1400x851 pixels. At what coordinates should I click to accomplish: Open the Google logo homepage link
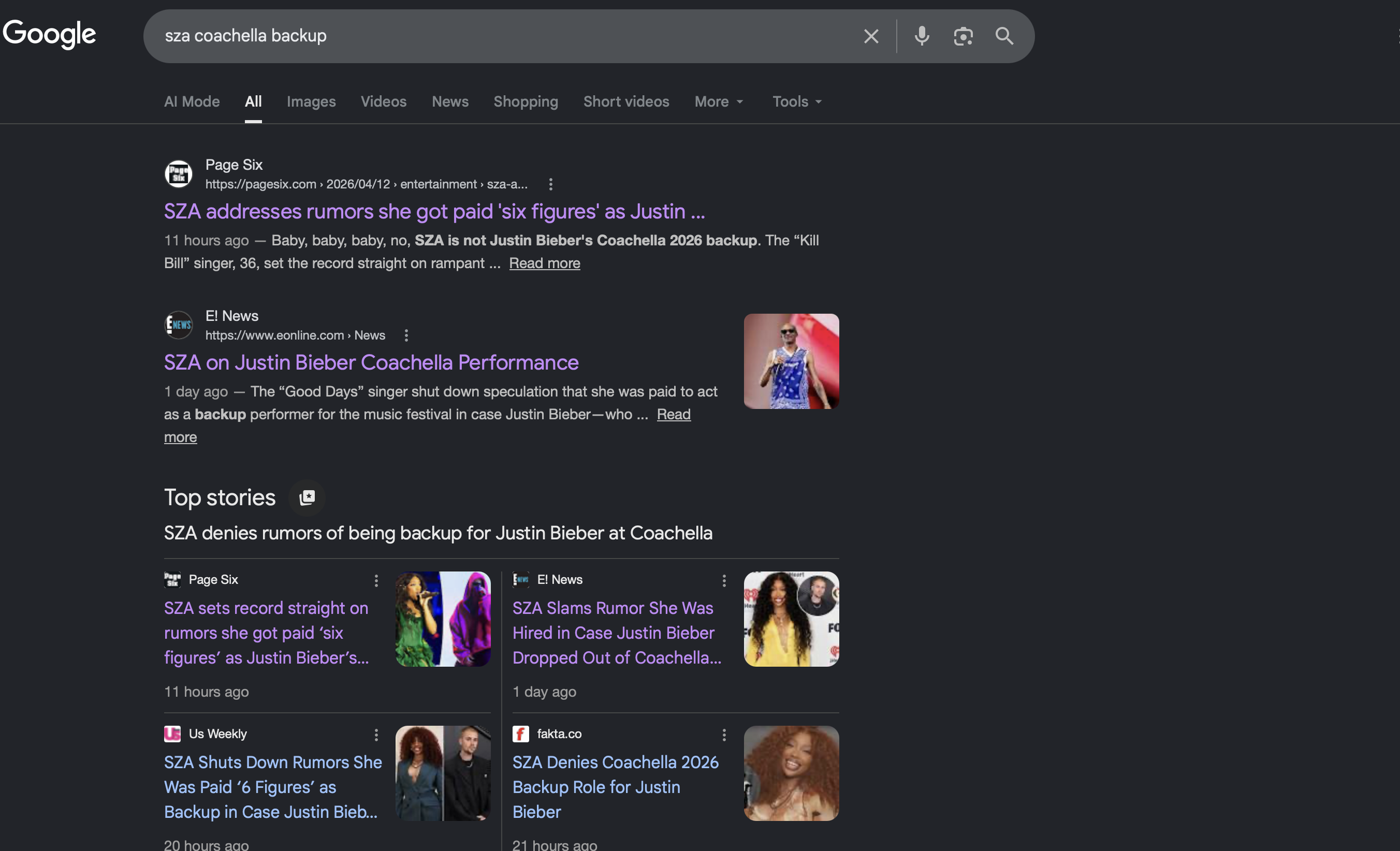pyautogui.click(x=49, y=34)
